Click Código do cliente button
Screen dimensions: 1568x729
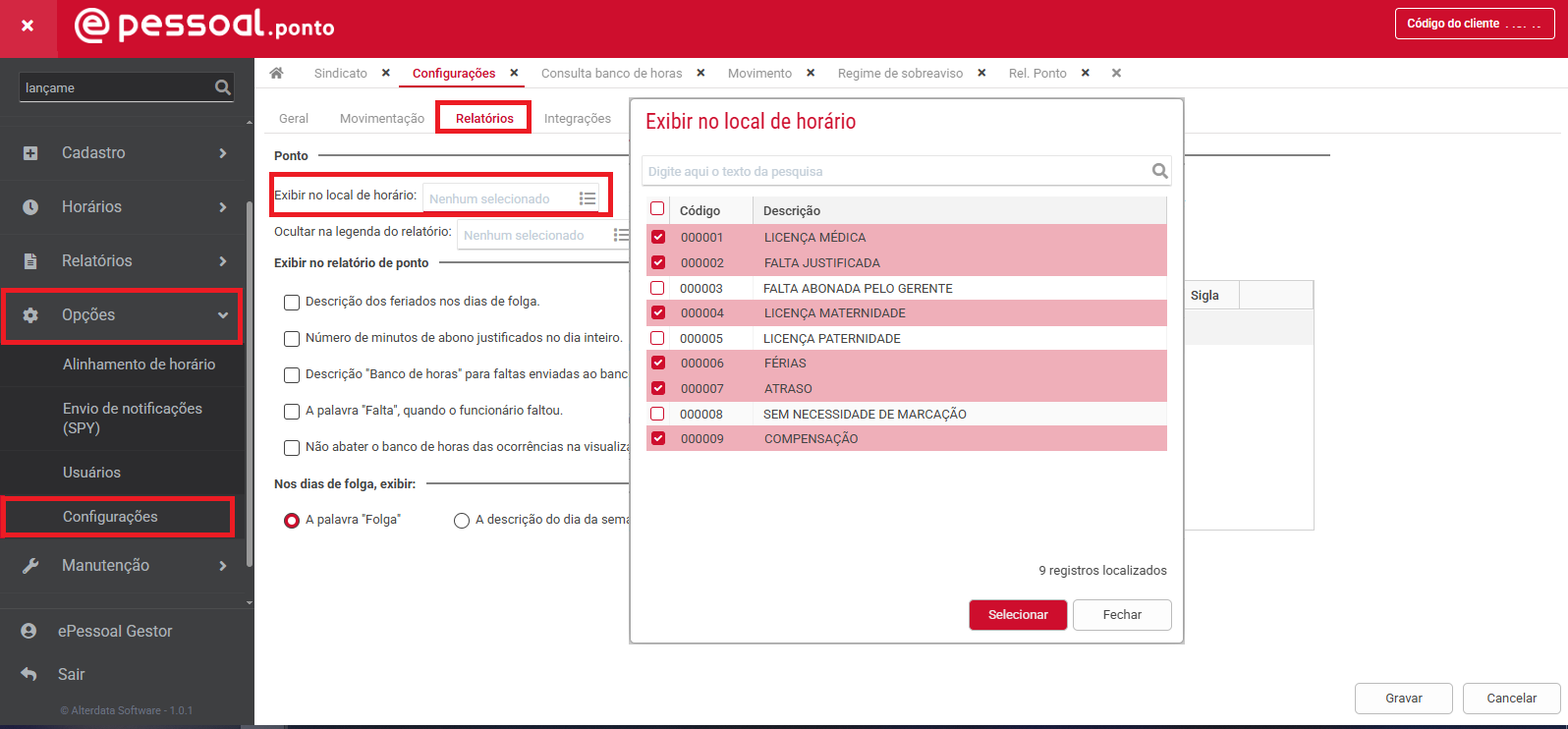click(1475, 24)
